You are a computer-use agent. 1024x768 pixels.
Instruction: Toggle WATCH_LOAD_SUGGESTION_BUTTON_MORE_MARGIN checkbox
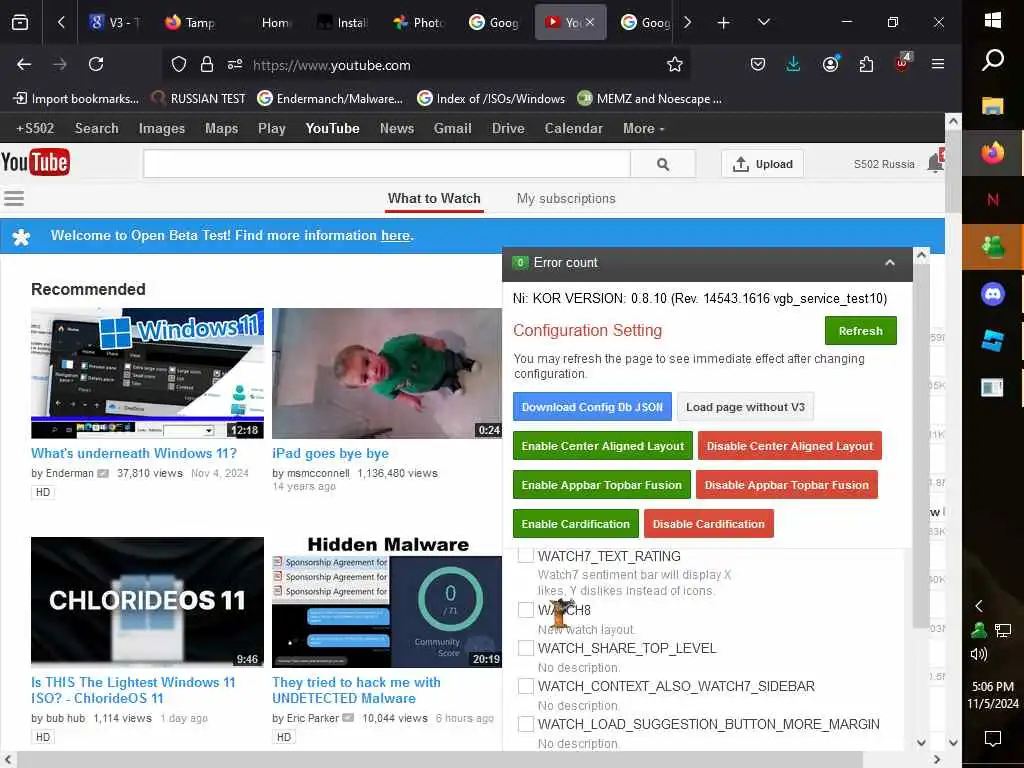pyautogui.click(x=526, y=724)
